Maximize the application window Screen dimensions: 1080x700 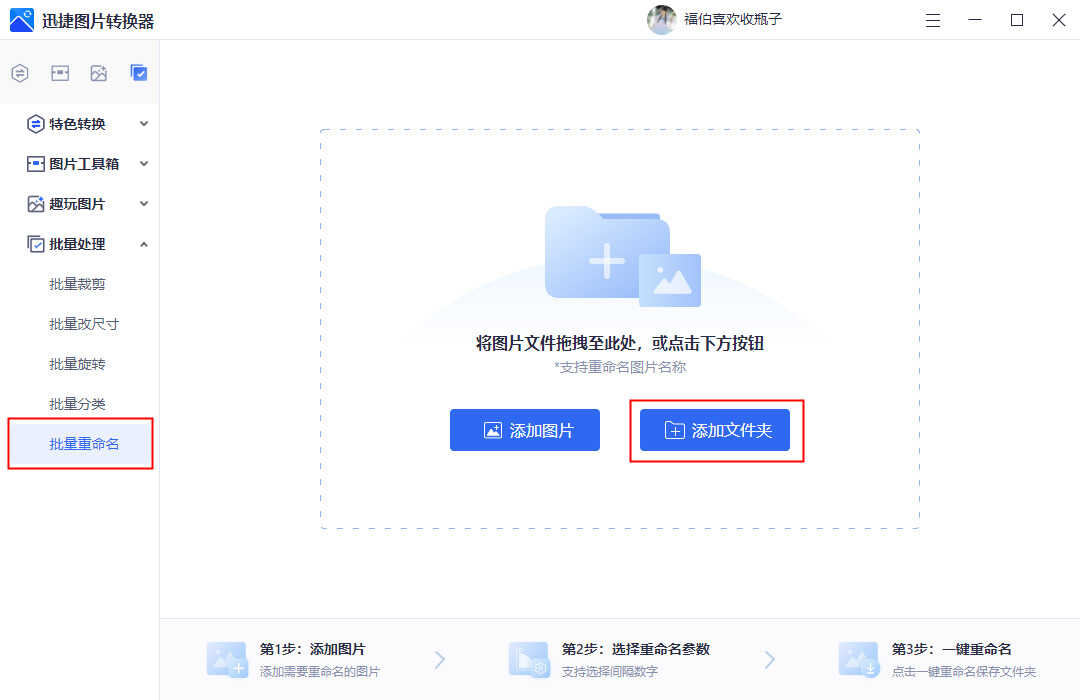pos(1017,20)
